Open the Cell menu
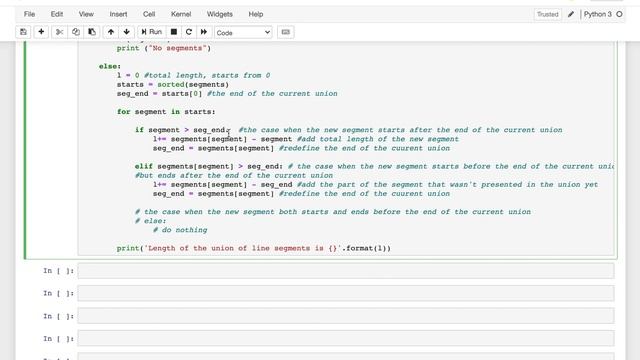Image resolution: width=640 pixels, height=360 pixels. click(x=149, y=14)
